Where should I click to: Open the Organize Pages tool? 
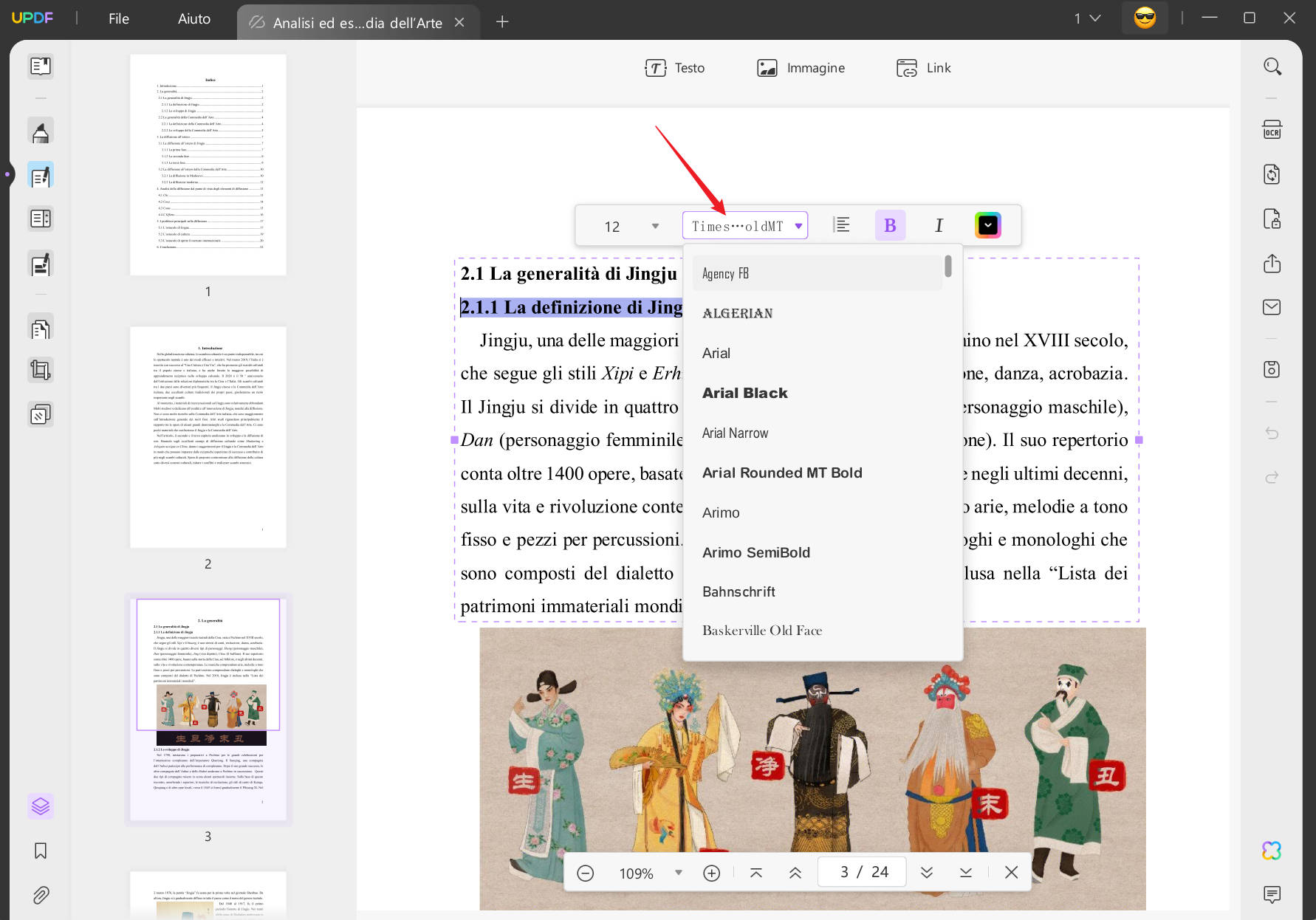coord(41,328)
